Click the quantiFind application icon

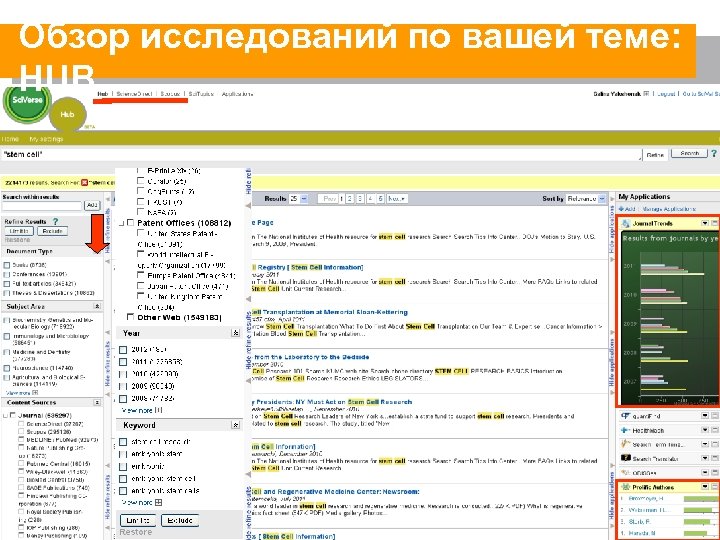625,416
